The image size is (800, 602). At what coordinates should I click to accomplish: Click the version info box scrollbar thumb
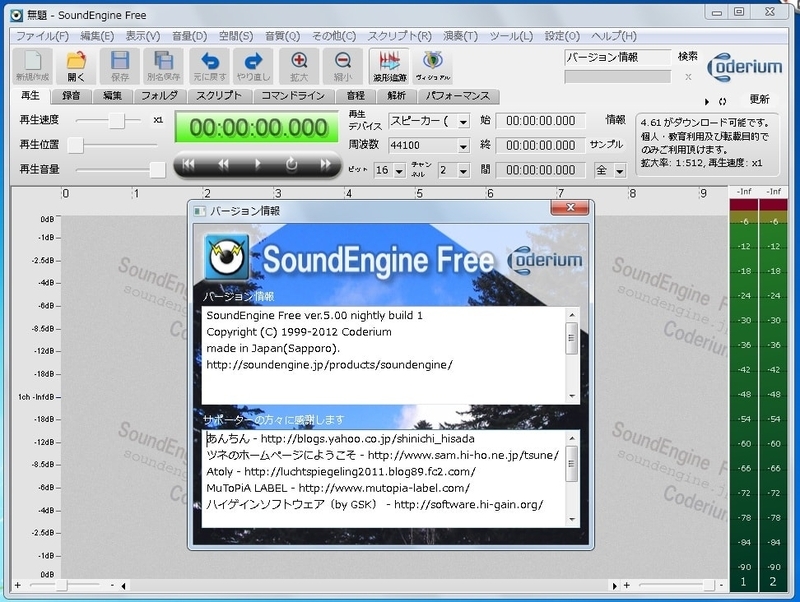click(571, 338)
